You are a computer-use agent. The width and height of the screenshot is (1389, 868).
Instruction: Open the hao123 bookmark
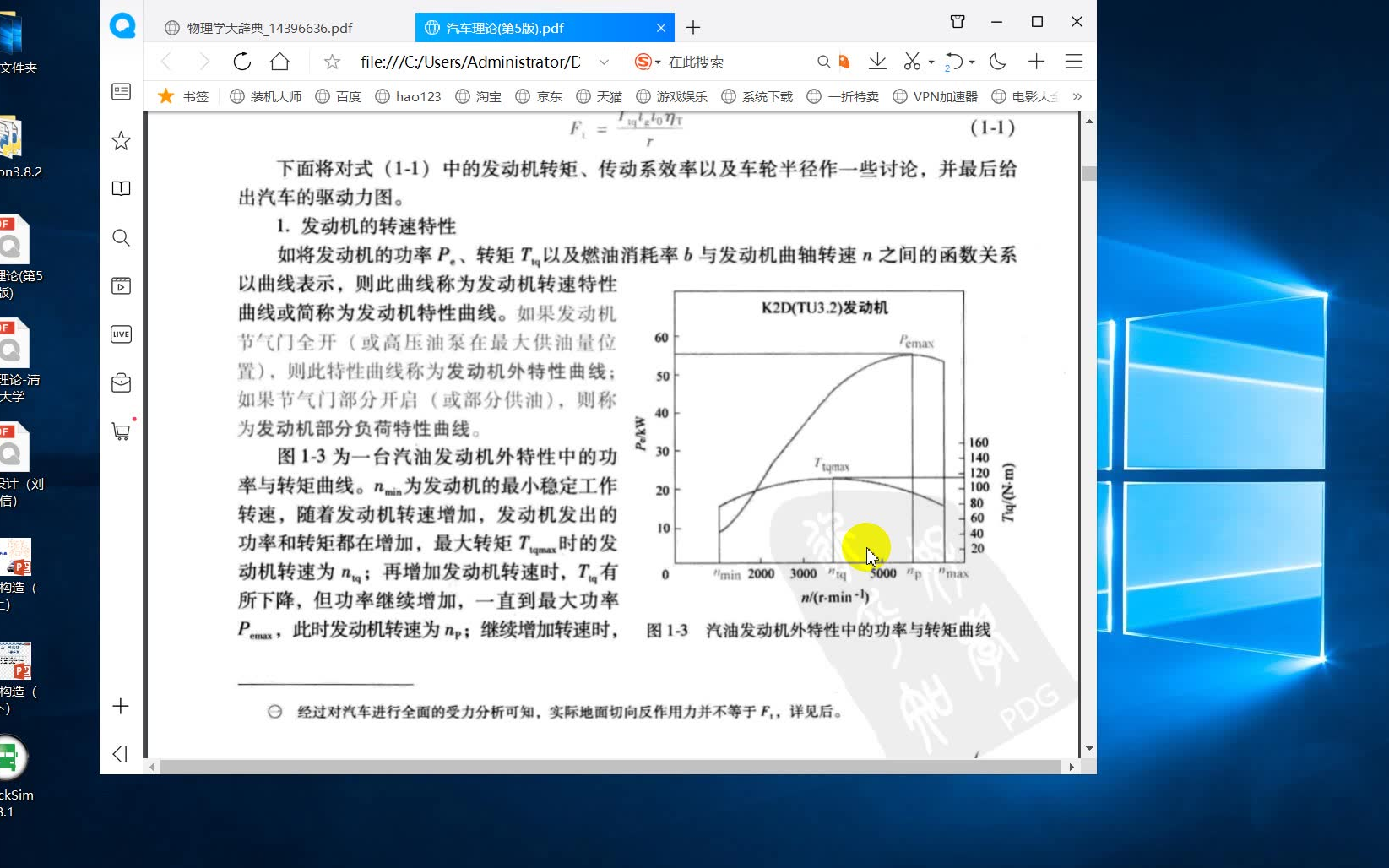[408, 96]
